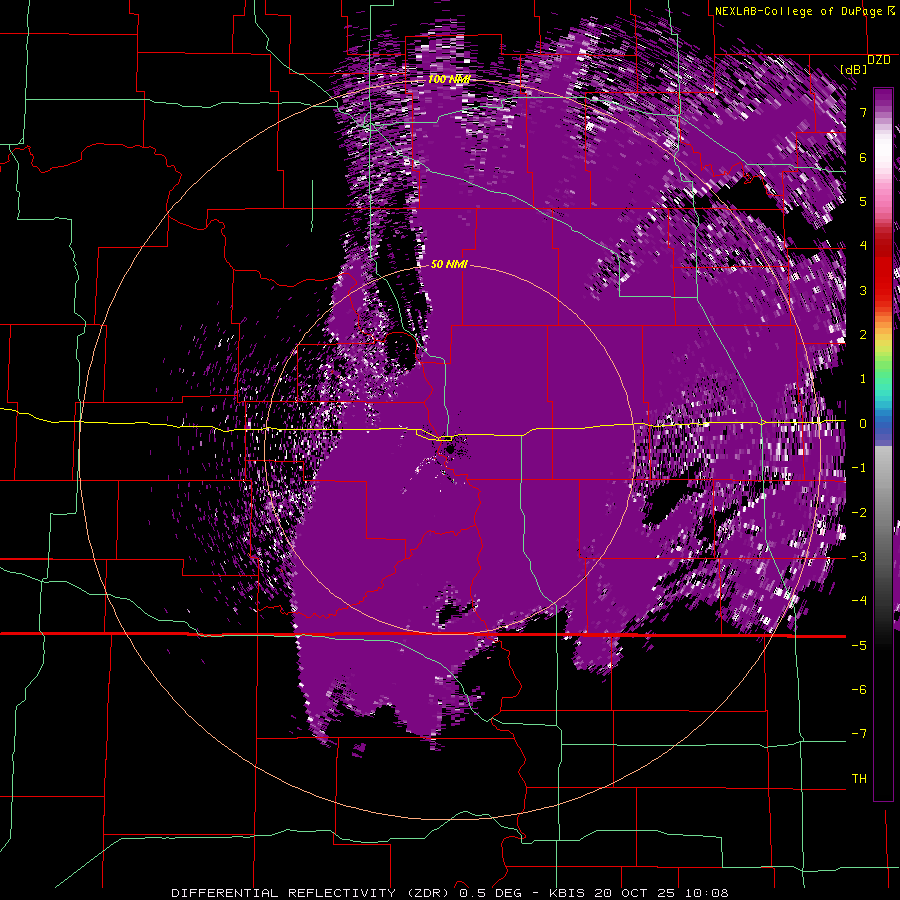Viewport: 900px width, 900px height.
Task: Click the -1 value on color scale
Action: click(x=859, y=468)
